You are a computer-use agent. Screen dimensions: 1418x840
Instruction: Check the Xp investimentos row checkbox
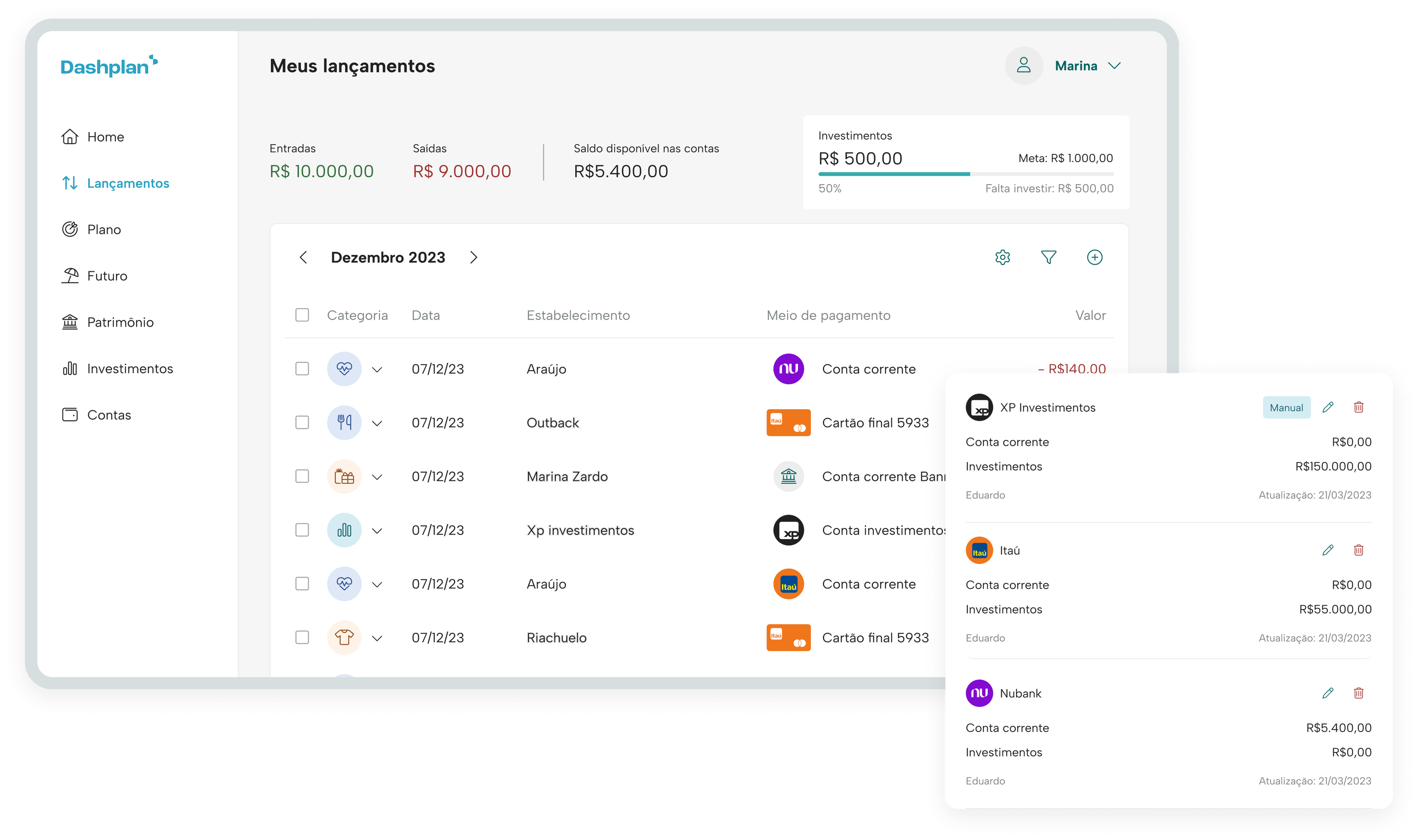click(x=302, y=530)
